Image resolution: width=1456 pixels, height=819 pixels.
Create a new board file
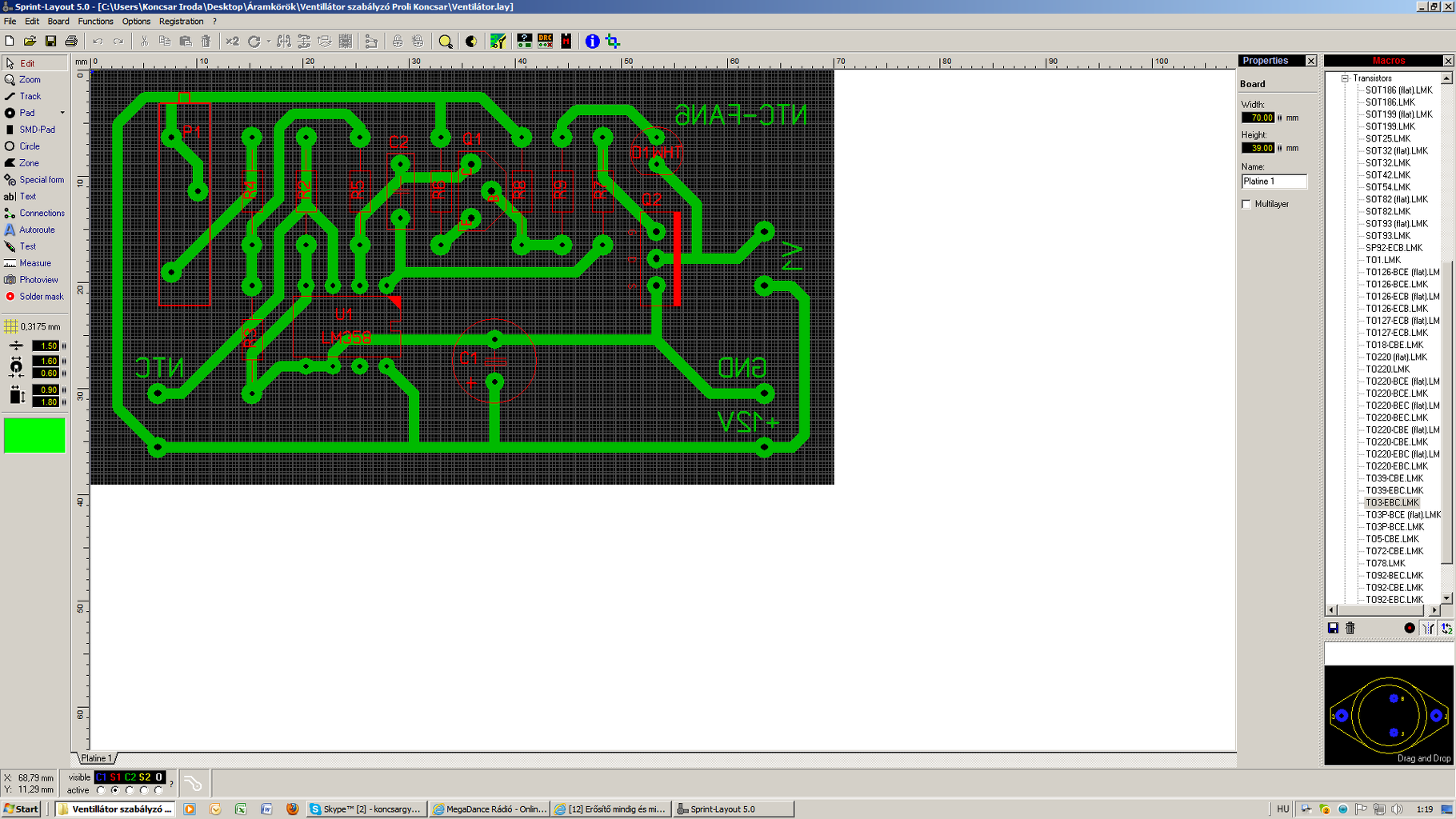(x=10, y=42)
